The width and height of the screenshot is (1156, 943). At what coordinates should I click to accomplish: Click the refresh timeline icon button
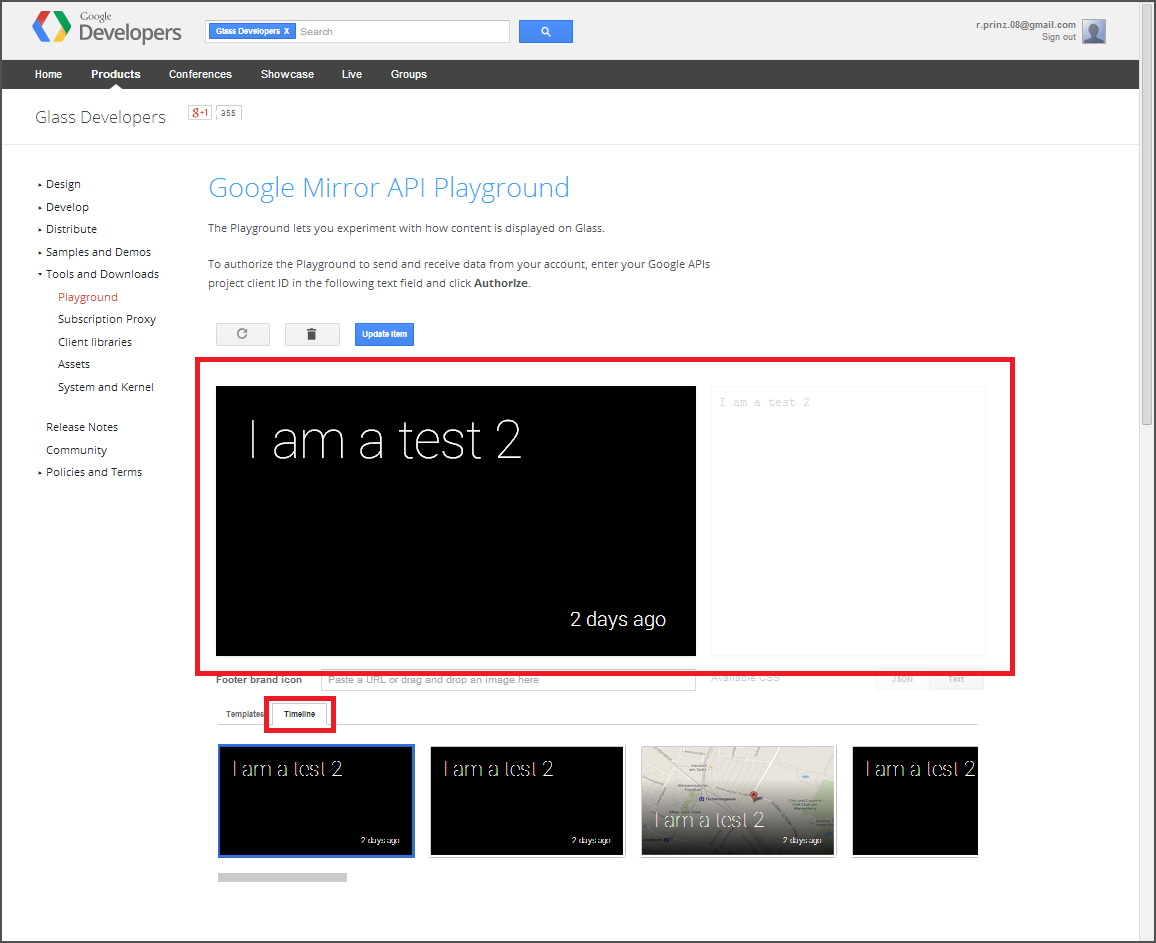[243, 334]
